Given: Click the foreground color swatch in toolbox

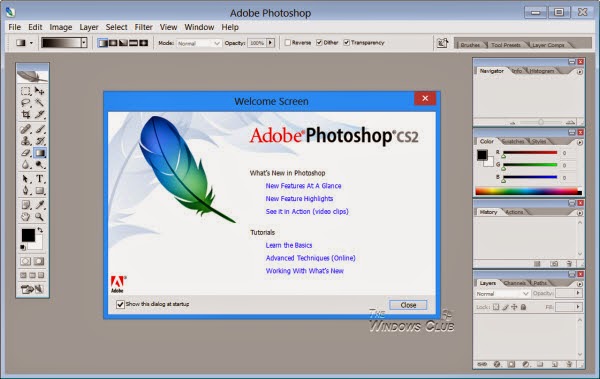Looking at the screenshot, I should (x=28, y=235).
